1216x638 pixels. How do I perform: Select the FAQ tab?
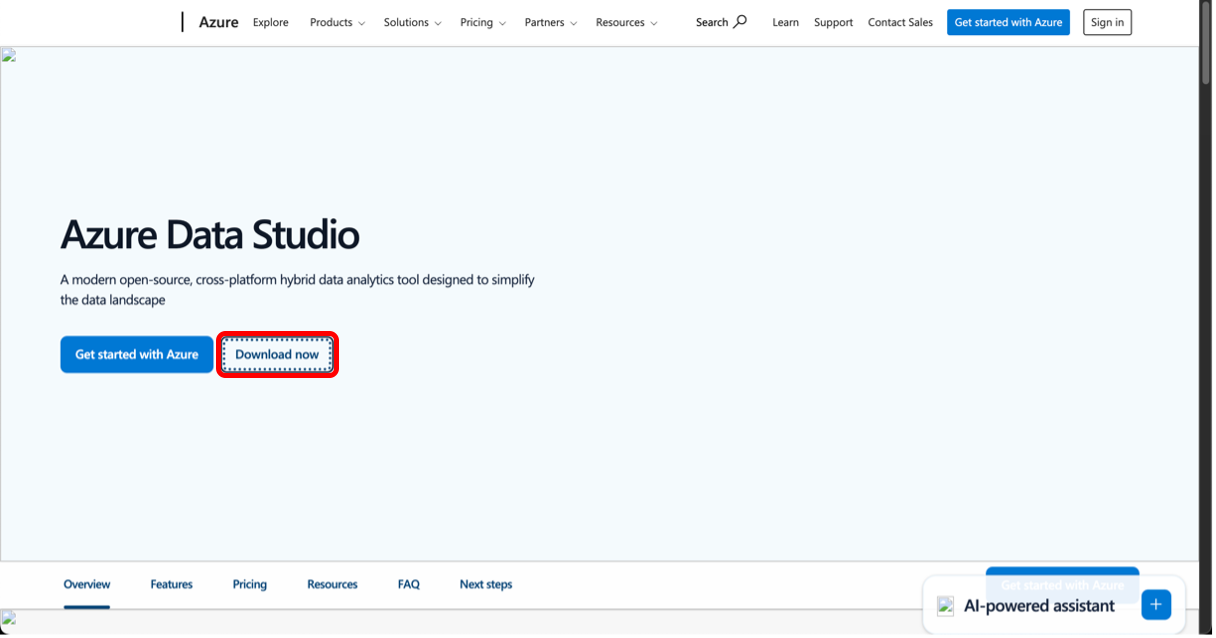coord(408,585)
